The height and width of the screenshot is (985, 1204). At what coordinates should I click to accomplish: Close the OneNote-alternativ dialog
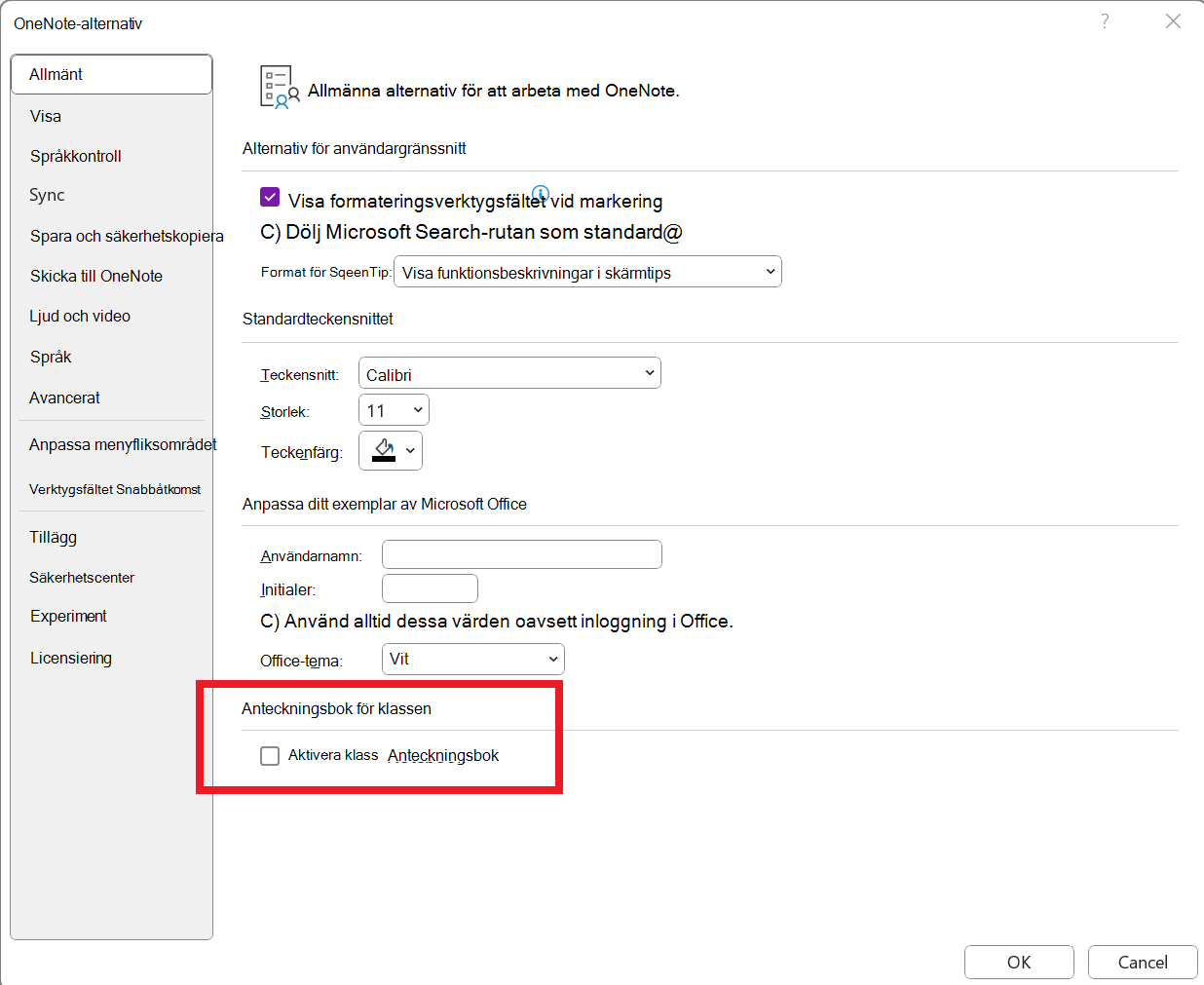tap(1174, 21)
